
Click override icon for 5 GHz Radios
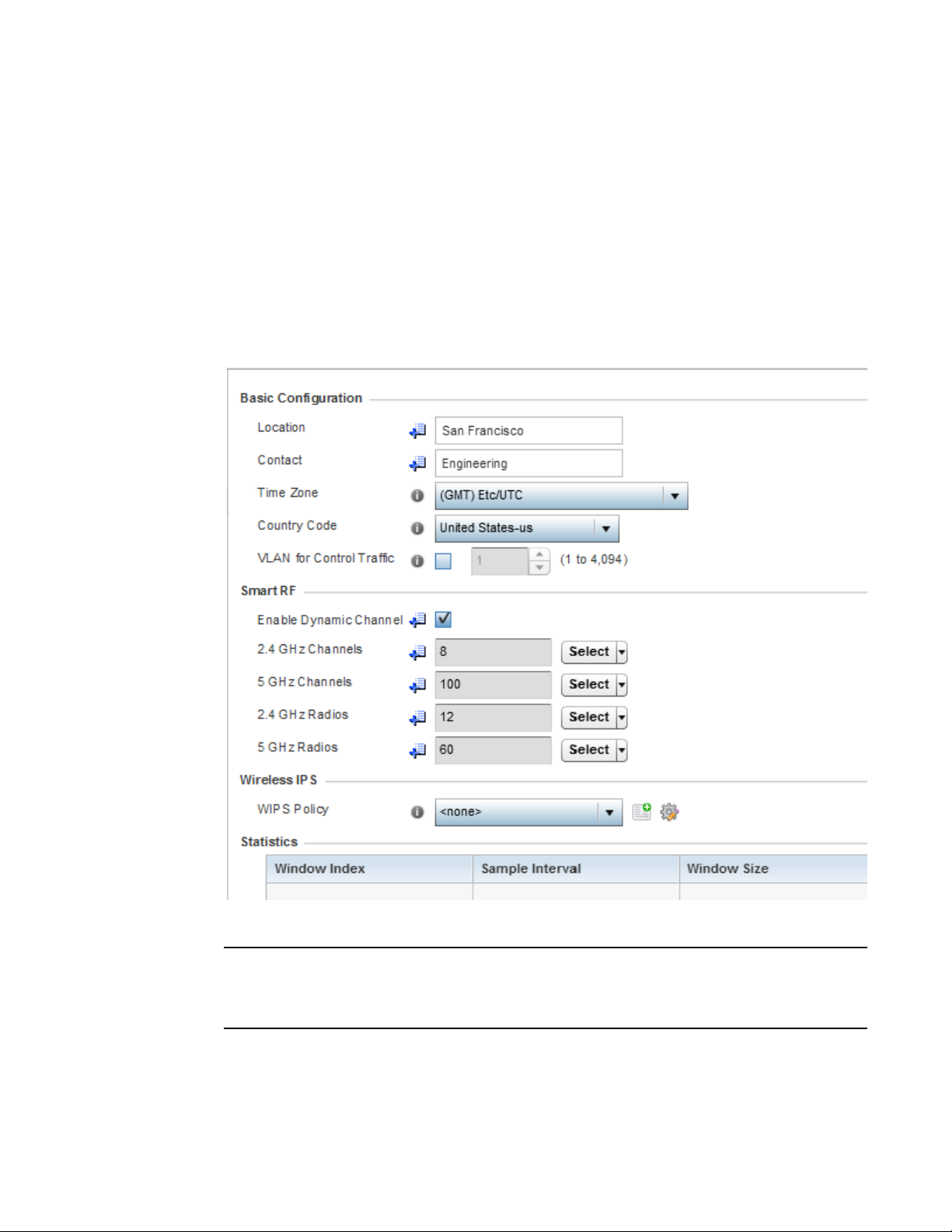pyautogui.click(x=418, y=751)
